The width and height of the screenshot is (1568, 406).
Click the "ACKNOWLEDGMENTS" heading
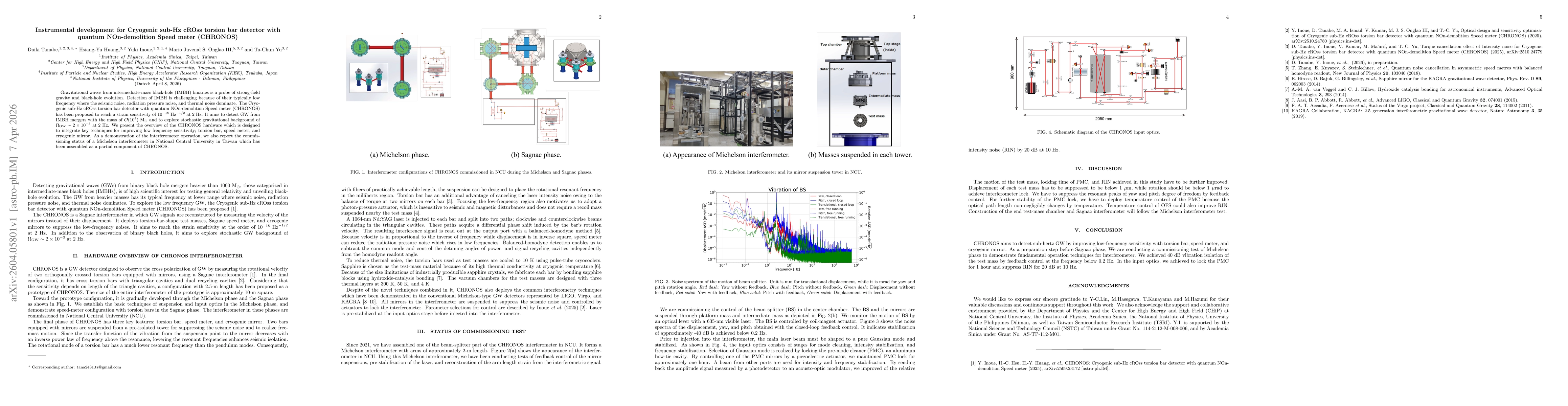pyautogui.click(x=1097, y=286)
